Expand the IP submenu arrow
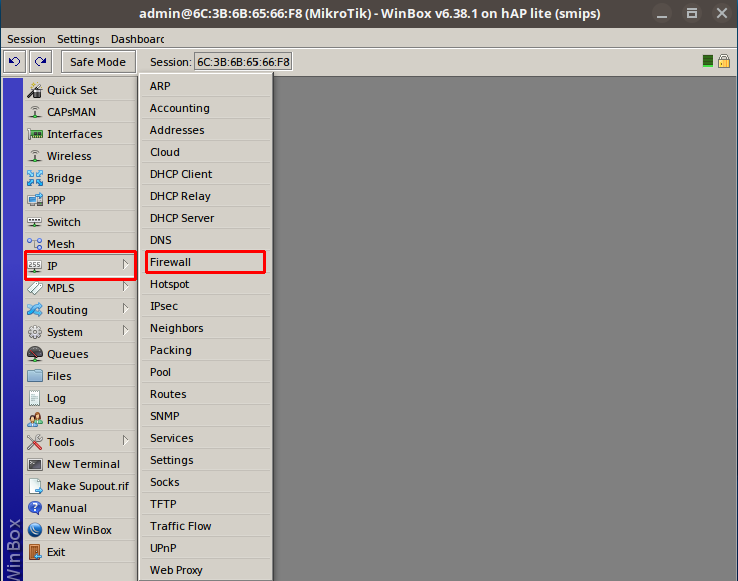Image resolution: width=738 pixels, height=581 pixels. tap(125, 265)
